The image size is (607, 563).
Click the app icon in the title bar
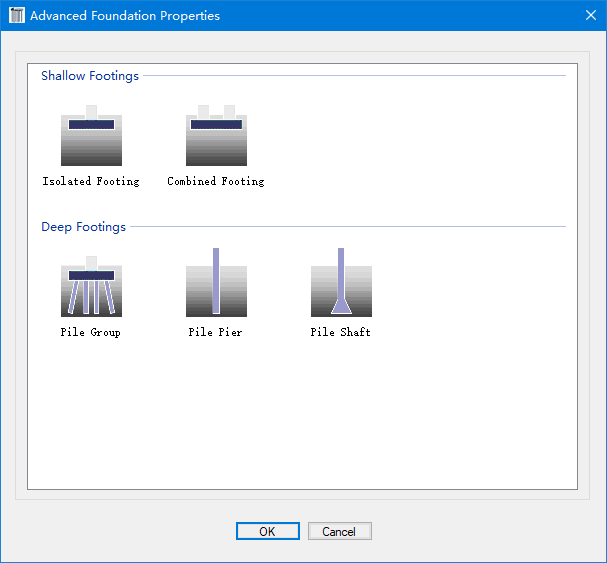pos(16,16)
